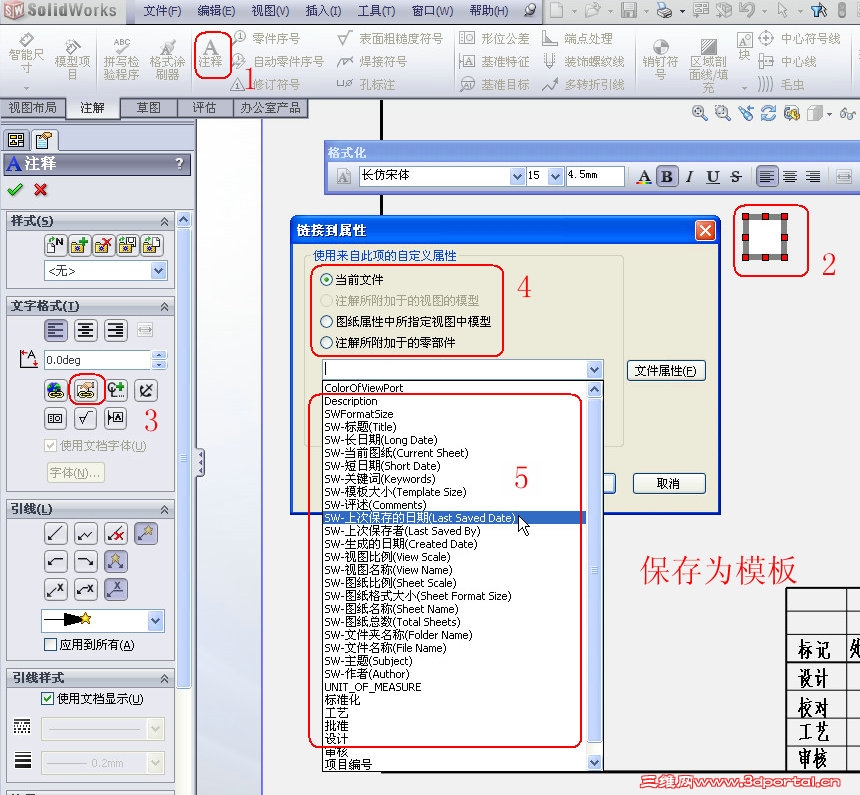Toggle Bold in Formatting toolbar
This screenshot has width=860, height=795.
667,177
